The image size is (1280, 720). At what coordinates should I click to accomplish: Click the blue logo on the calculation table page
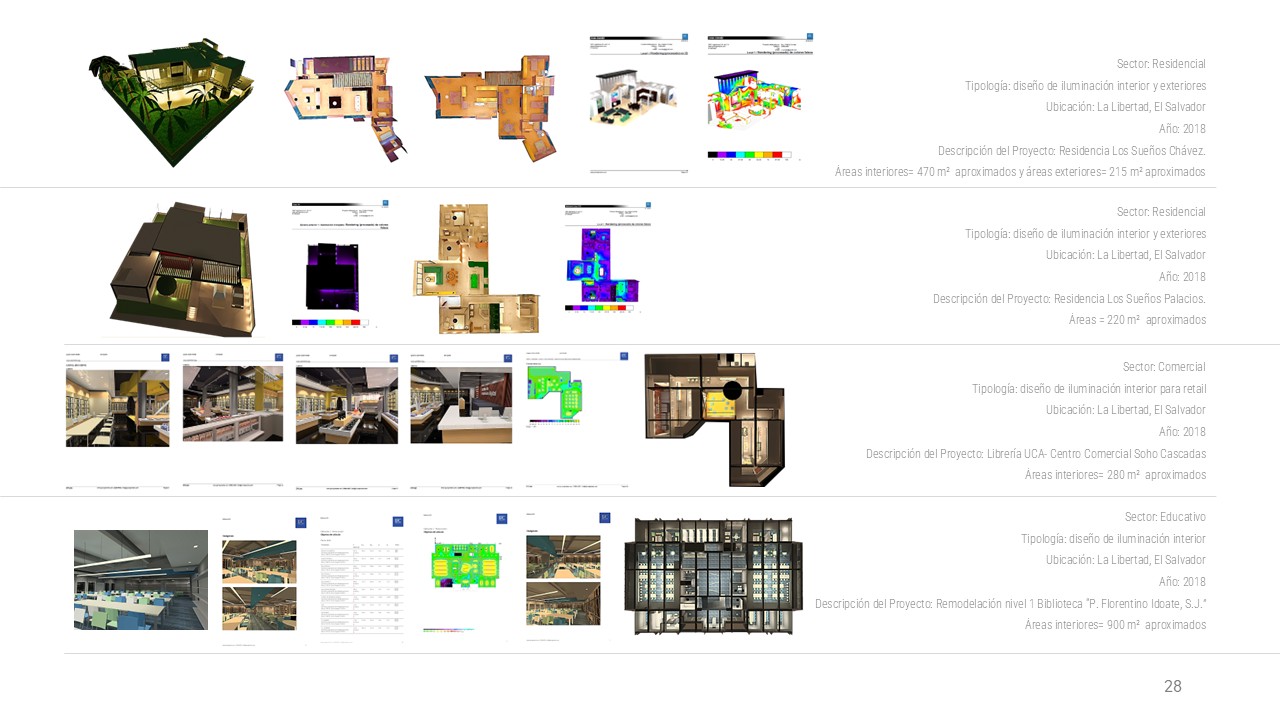pyautogui.click(x=399, y=520)
